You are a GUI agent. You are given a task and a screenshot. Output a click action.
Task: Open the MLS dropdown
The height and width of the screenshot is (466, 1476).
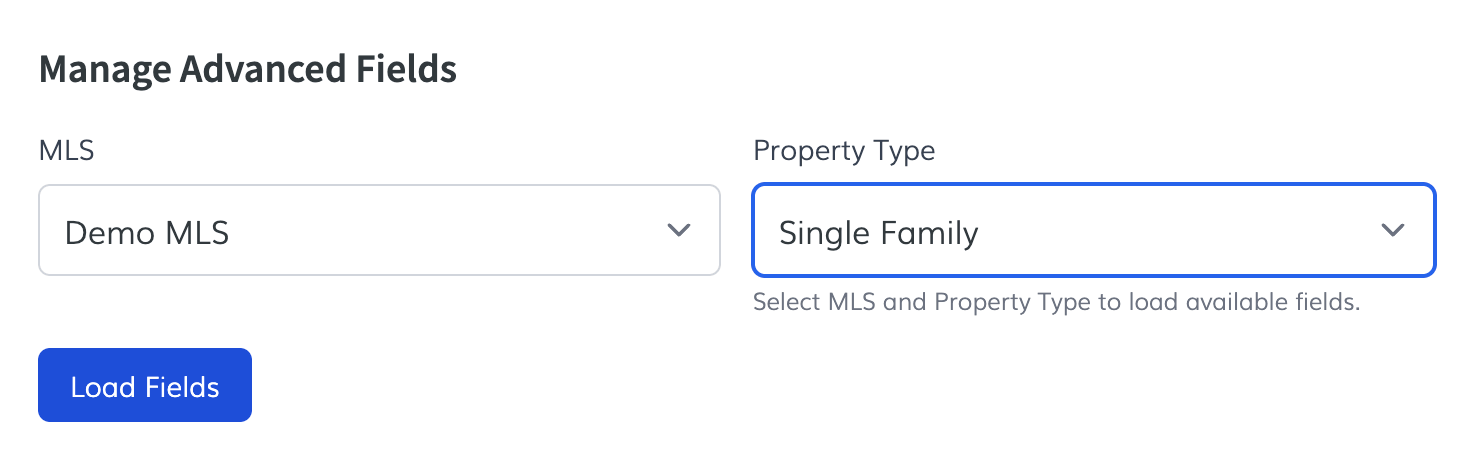tap(379, 230)
